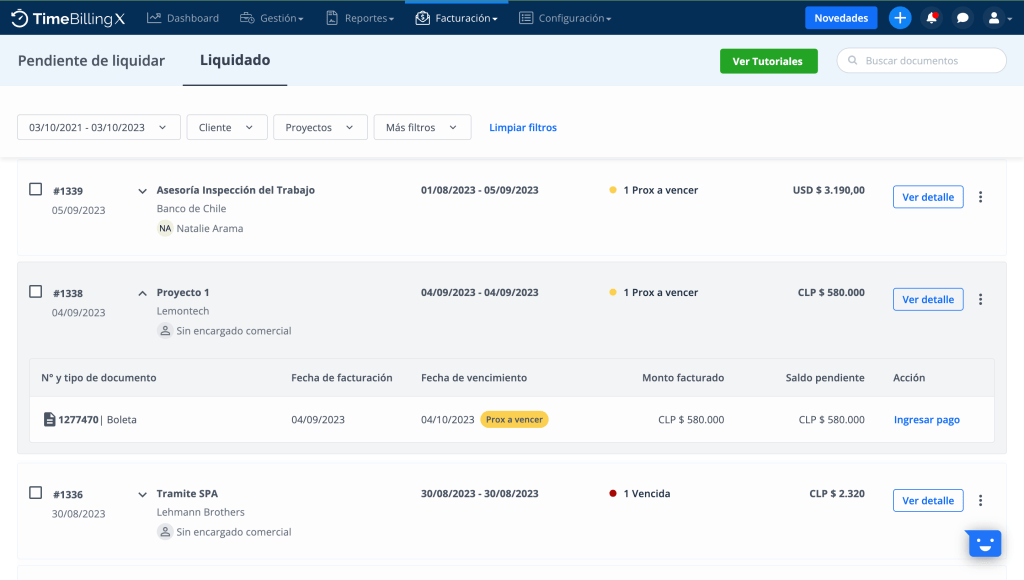Click the Configuración list icon
Image resolution: width=1024 pixels, height=580 pixels.
[526, 18]
